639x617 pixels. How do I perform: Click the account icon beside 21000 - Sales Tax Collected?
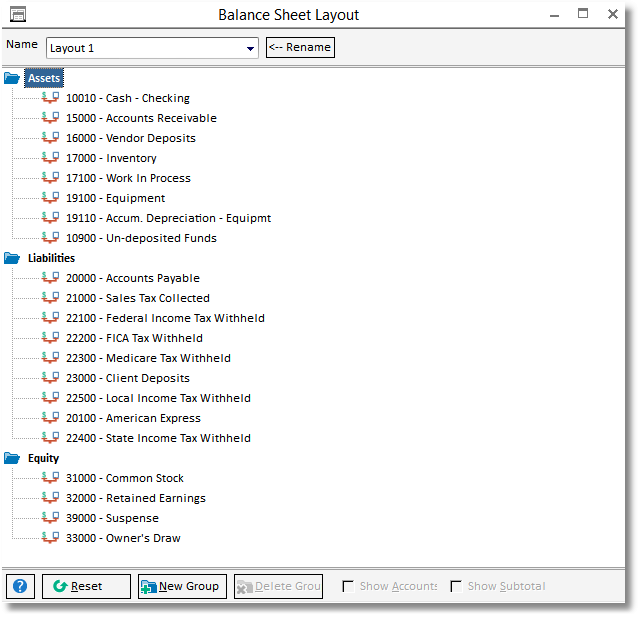coord(51,298)
